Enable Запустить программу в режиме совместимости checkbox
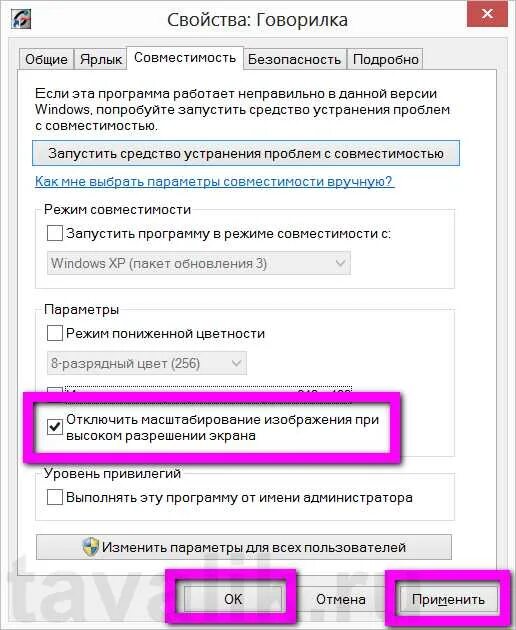This screenshot has height=630, width=516. coord(55,233)
